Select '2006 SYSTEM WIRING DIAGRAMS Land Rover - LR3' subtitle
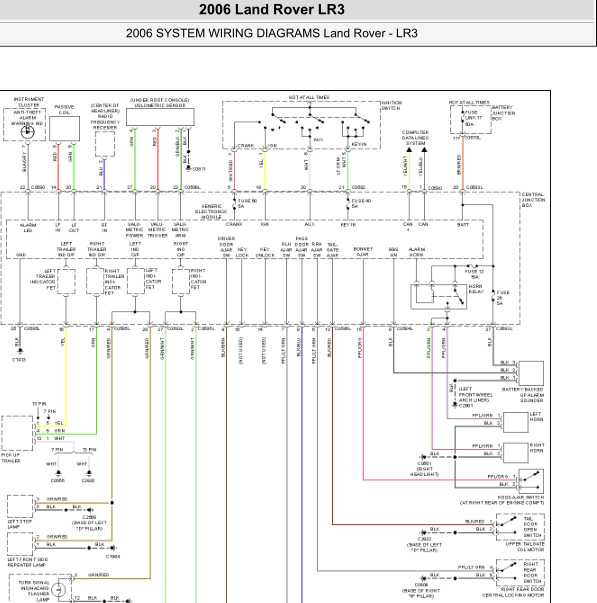597x603 pixels. point(272,33)
